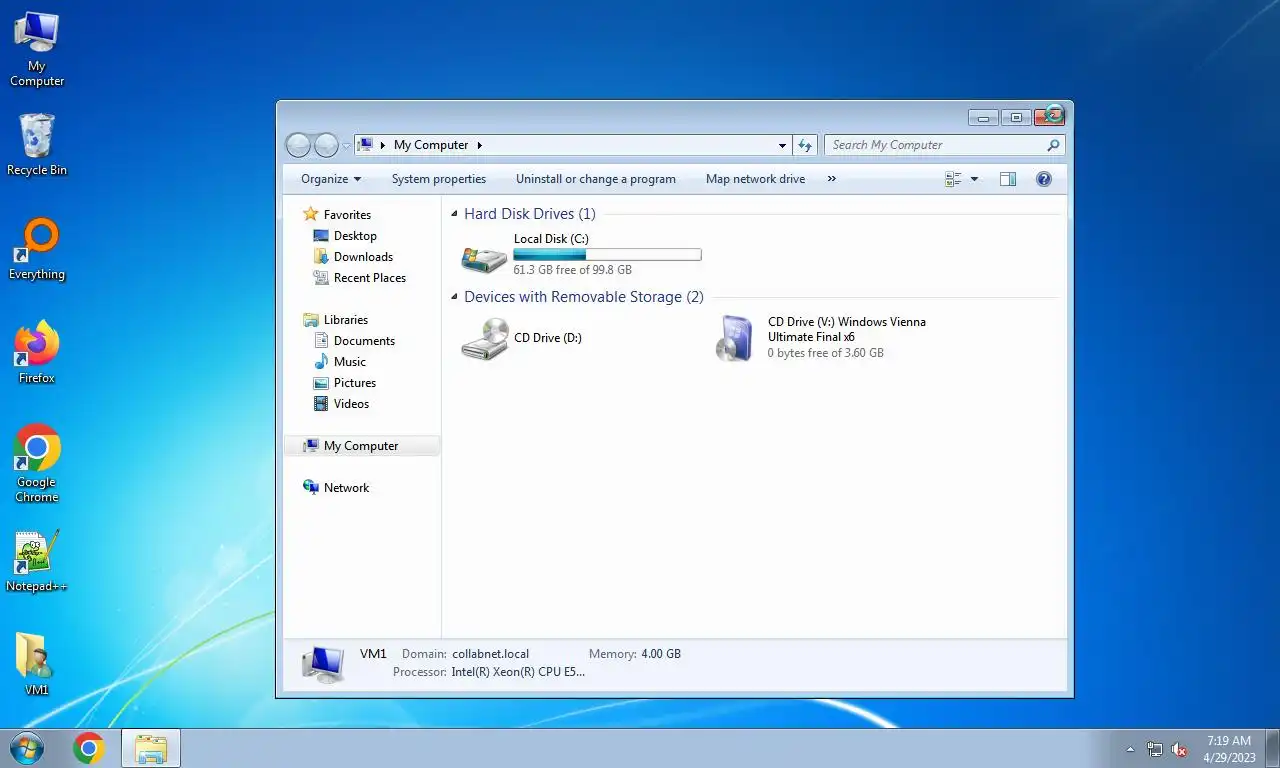Maximize the My Computer window
This screenshot has height=768, width=1280.
click(1016, 118)
